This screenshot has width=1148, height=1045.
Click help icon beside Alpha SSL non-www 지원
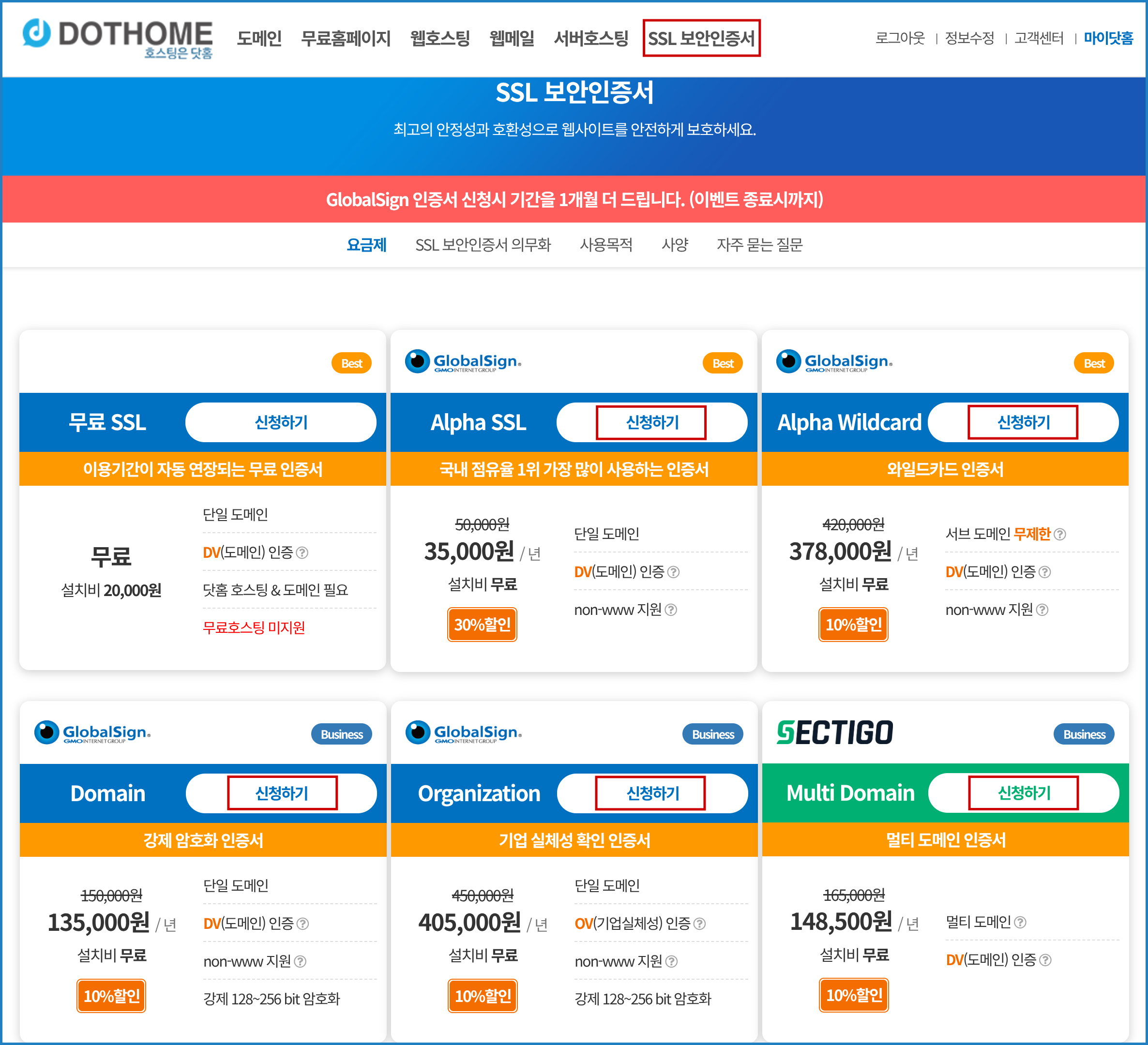point(671,610)
